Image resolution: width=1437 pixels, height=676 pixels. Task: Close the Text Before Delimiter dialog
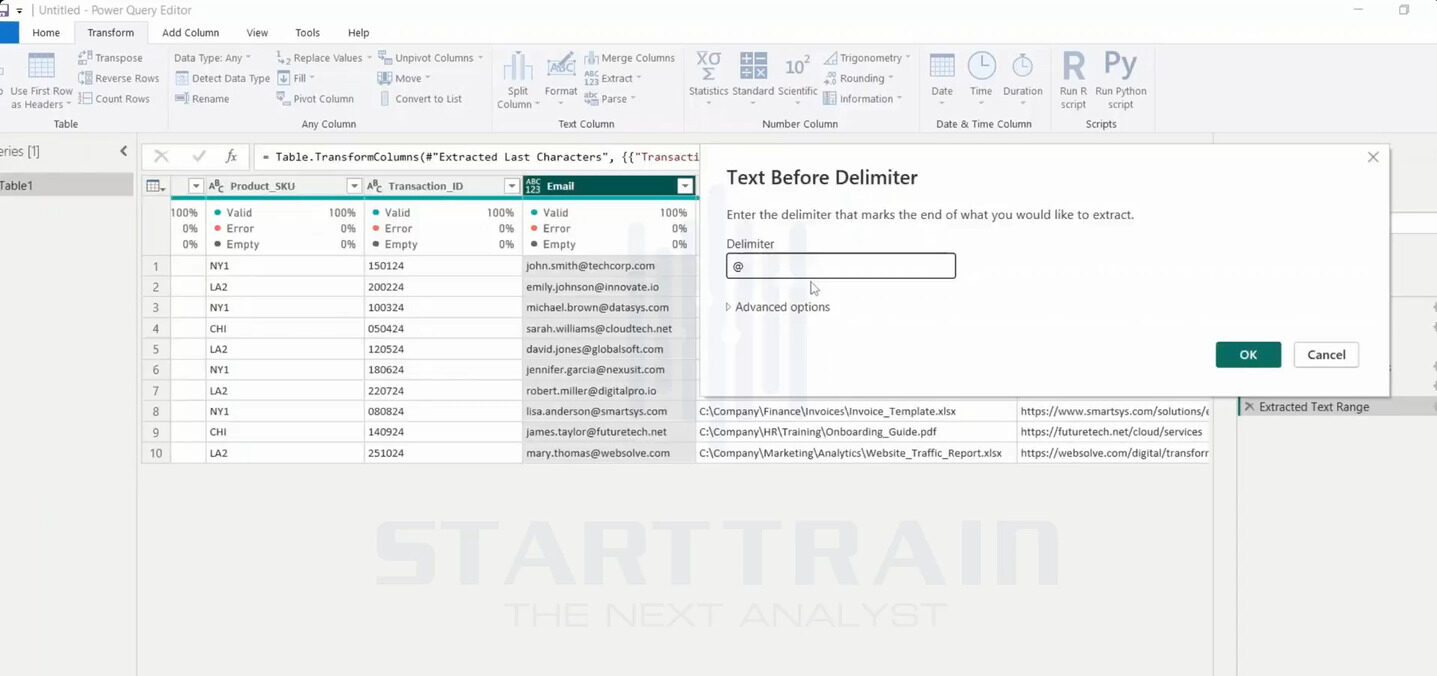(1373, 157)
